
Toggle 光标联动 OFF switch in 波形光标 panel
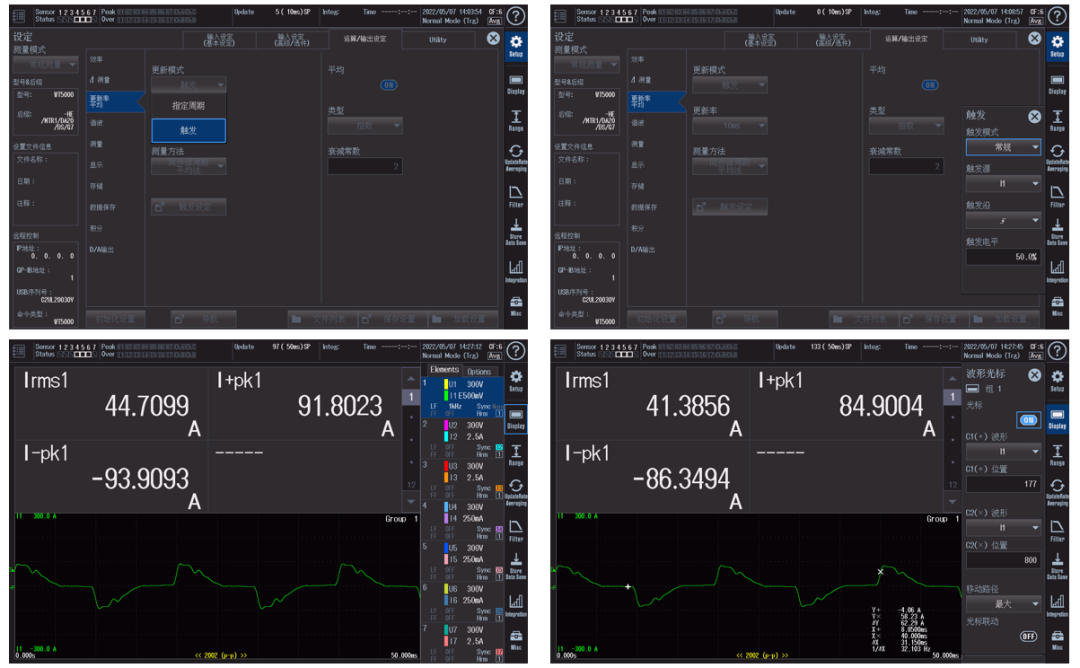coord(1028,636)
